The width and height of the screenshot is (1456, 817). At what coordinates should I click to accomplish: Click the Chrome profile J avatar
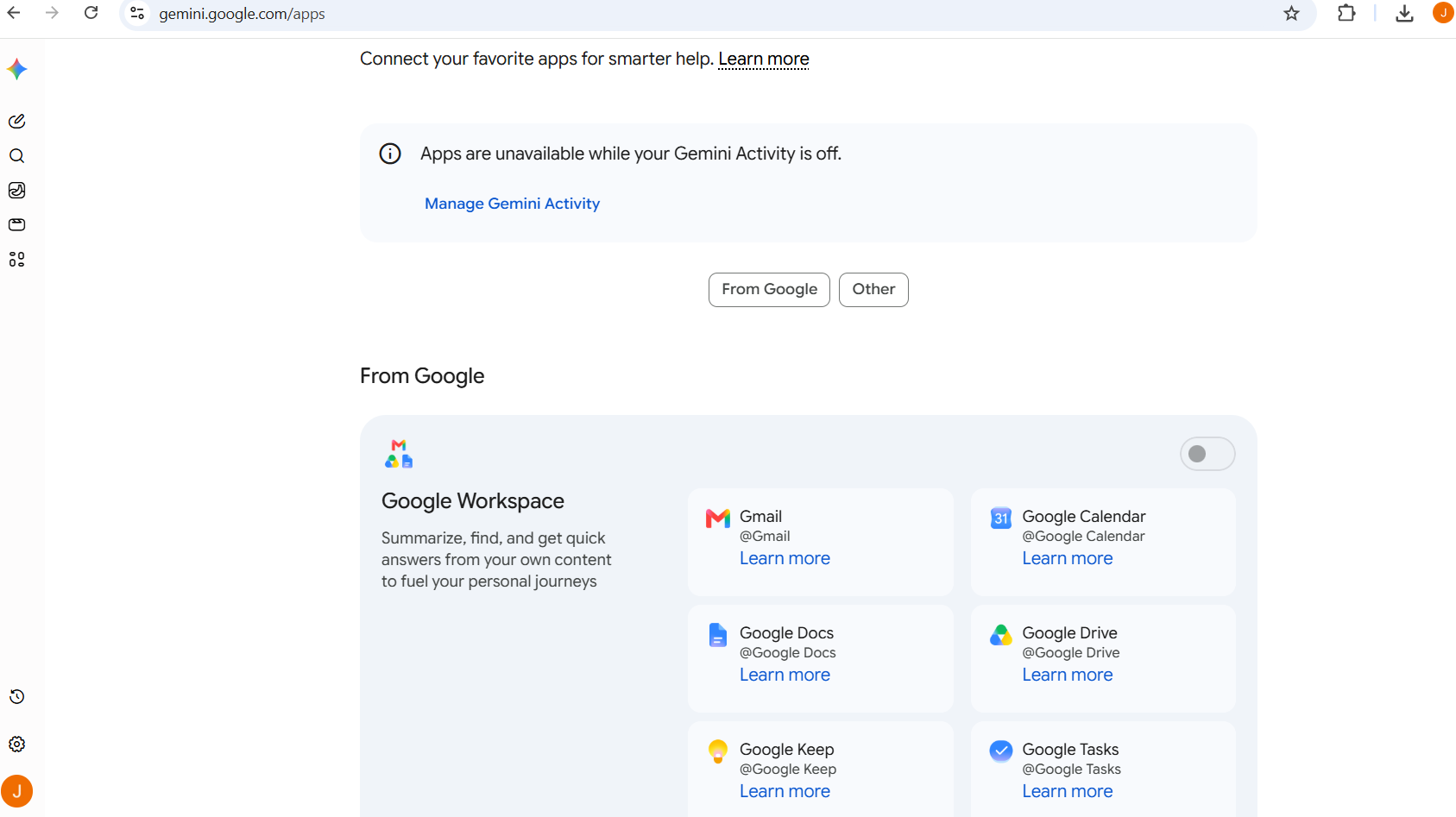click(x=1443, y=13)
